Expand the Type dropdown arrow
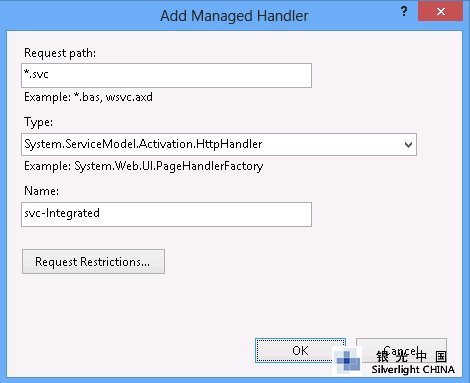 tap(408, 145)
